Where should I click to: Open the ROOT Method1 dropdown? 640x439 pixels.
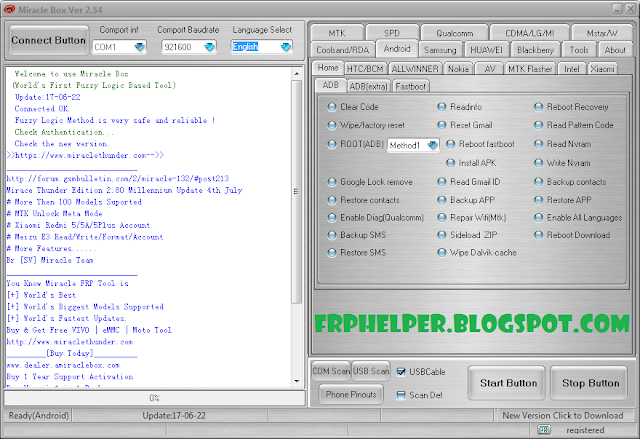pos(432,145)
